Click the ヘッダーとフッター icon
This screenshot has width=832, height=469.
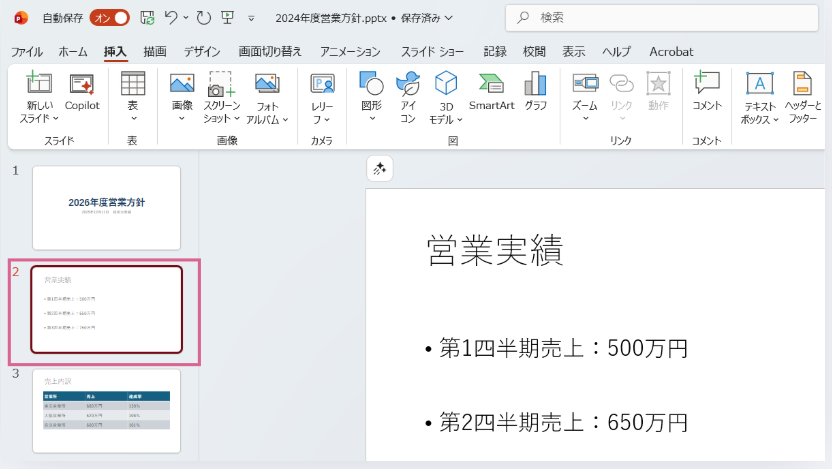click(802, 97)
